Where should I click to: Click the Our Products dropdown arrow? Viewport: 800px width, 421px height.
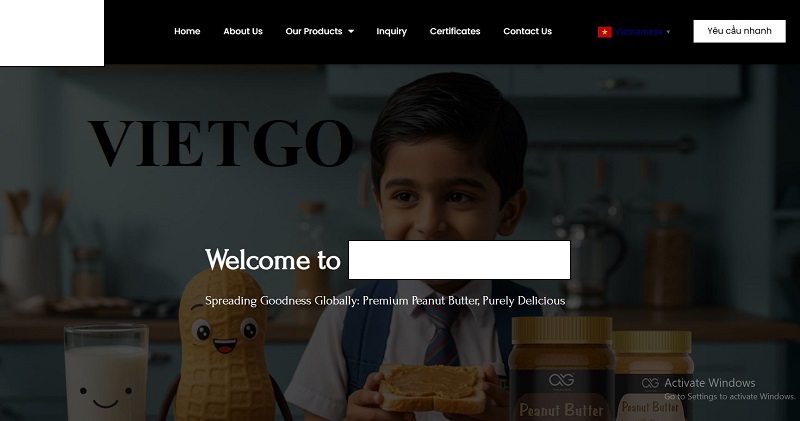click(351, 32)
